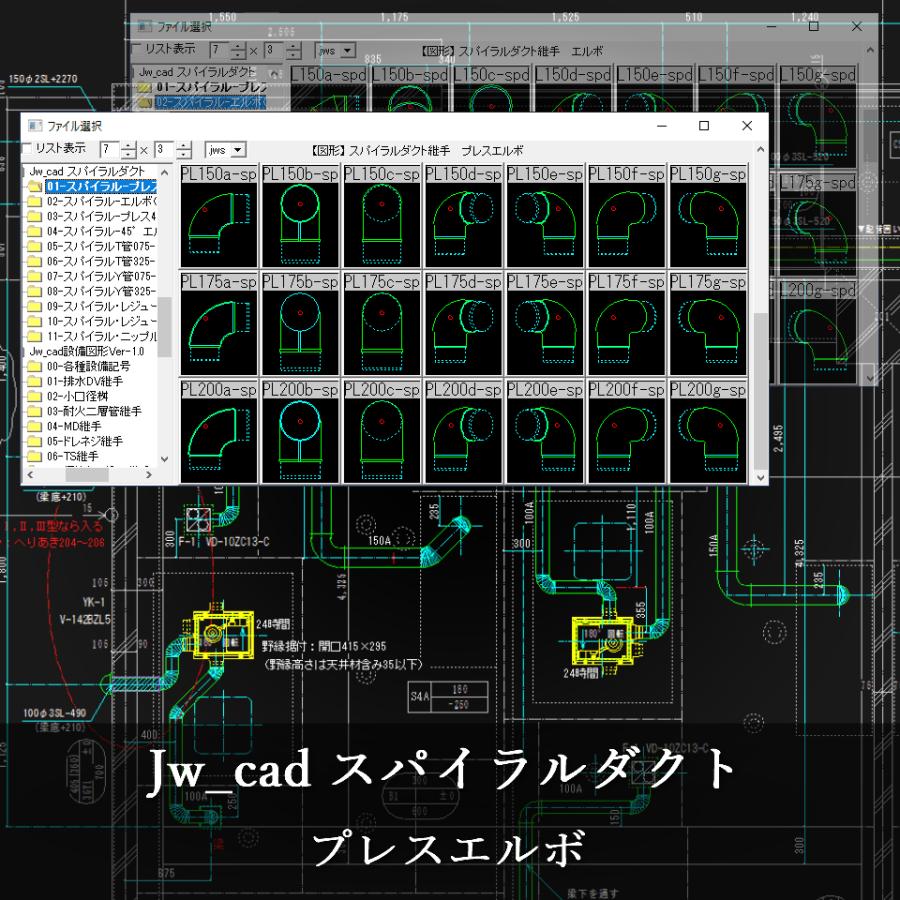
Task: Open the folder icon beside 04-MD継手
Action: 34,424
